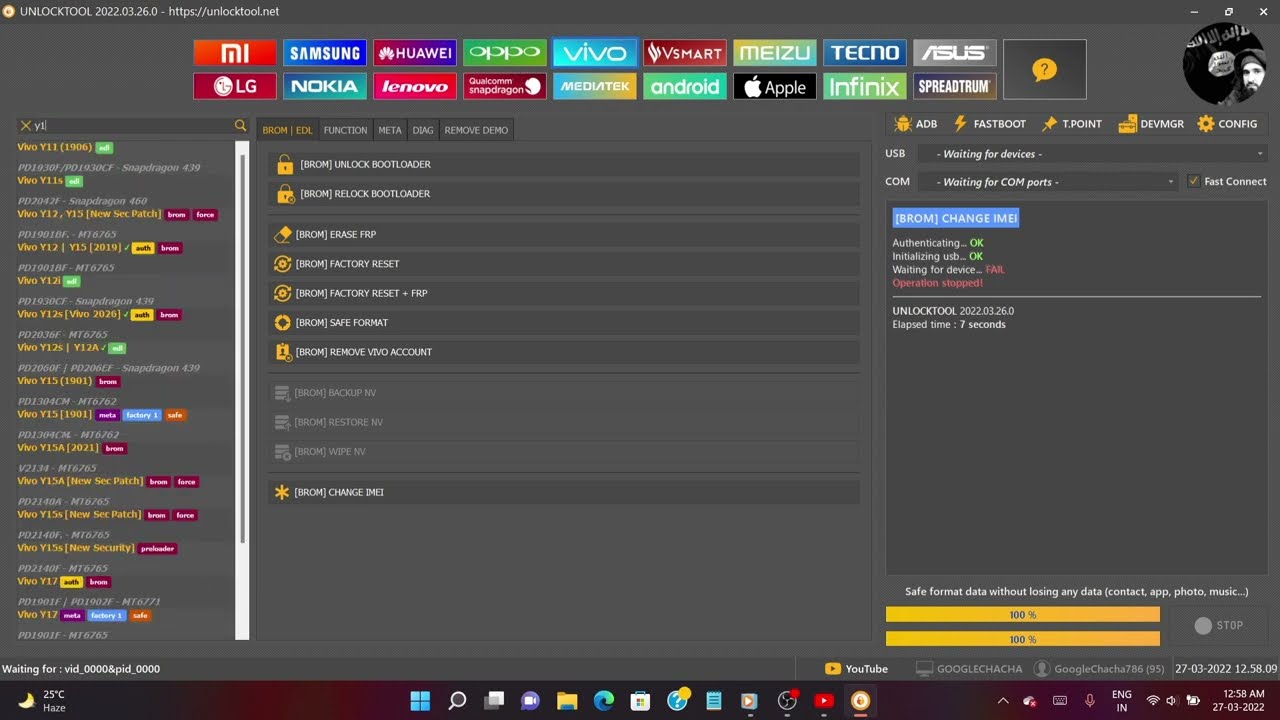Open DEVMGR device manager
The height and width of the screenshot is (720, 1280).
(1151, 124)
